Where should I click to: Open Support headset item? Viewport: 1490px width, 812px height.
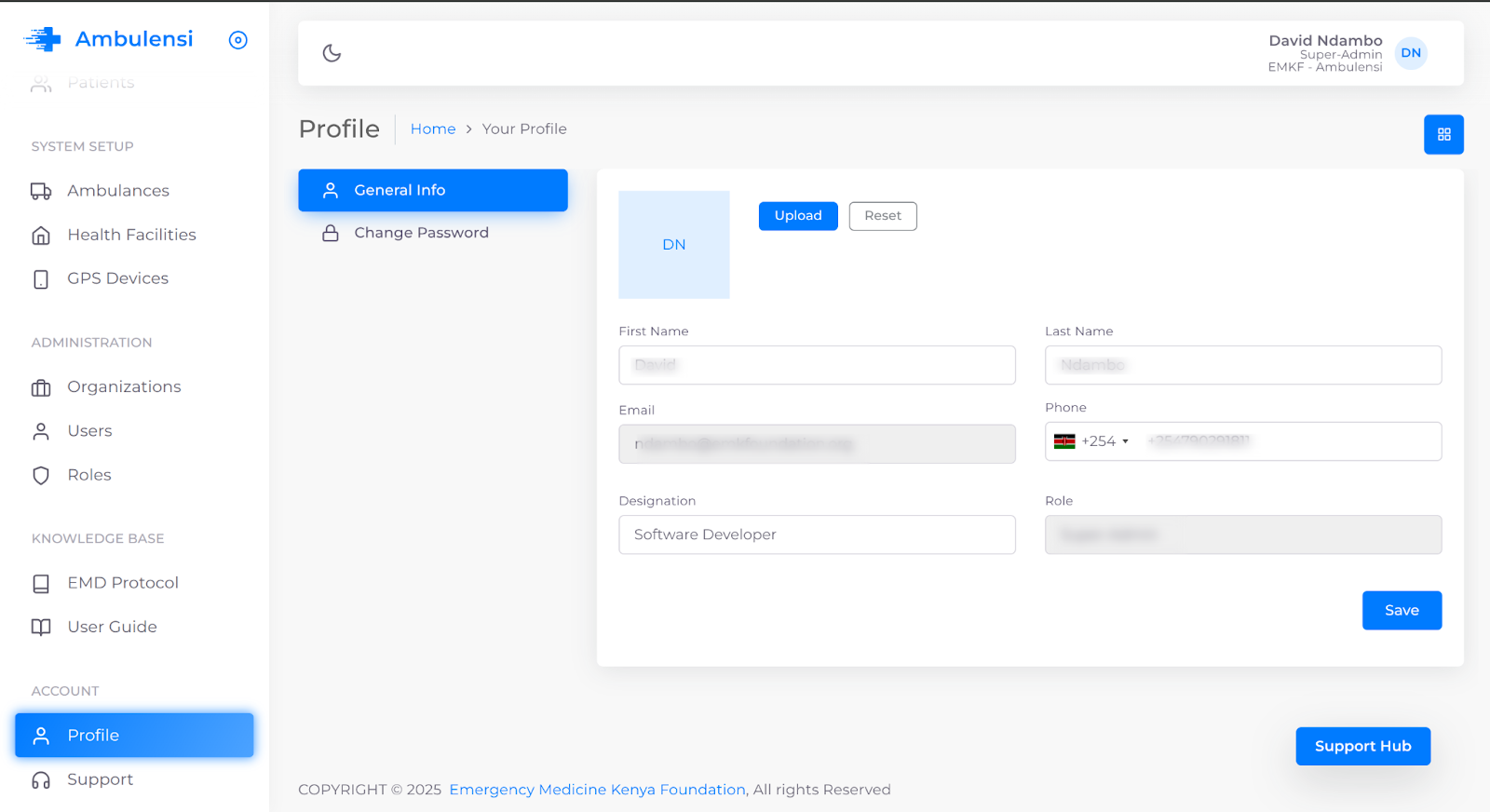click(x=100, y=779)
